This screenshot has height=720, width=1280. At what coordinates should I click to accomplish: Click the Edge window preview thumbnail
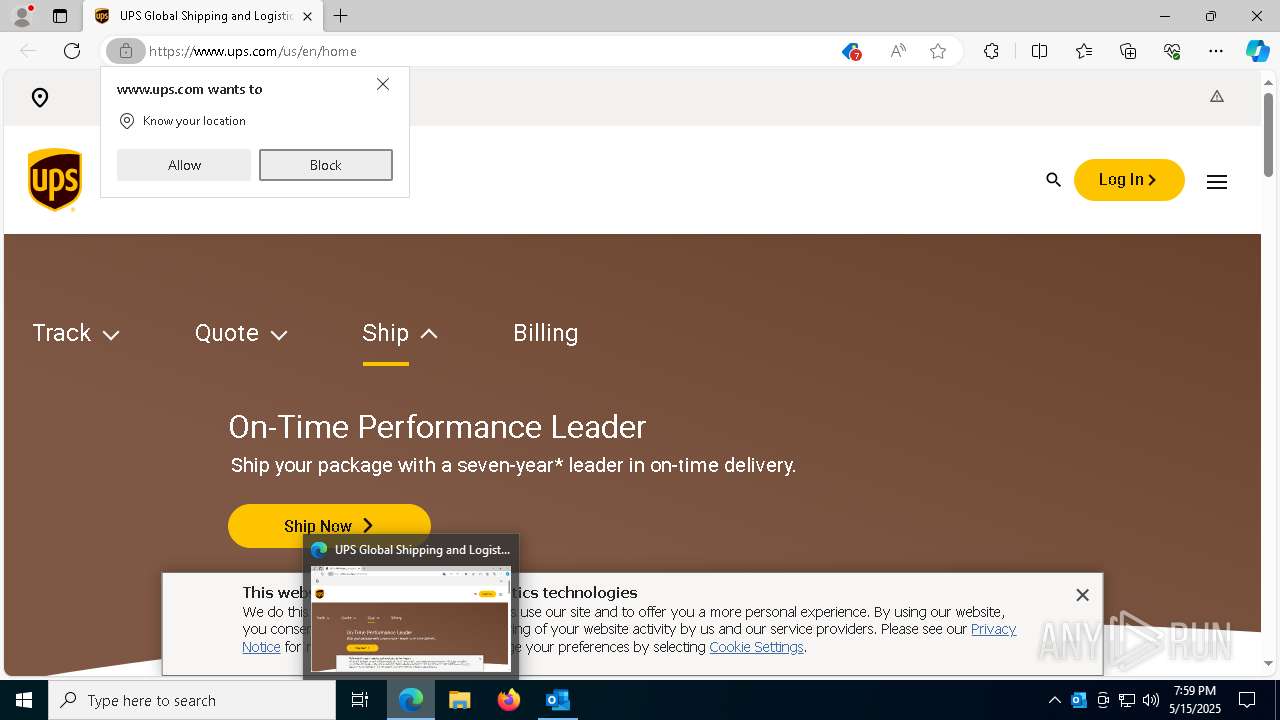(x=411, y=618)
